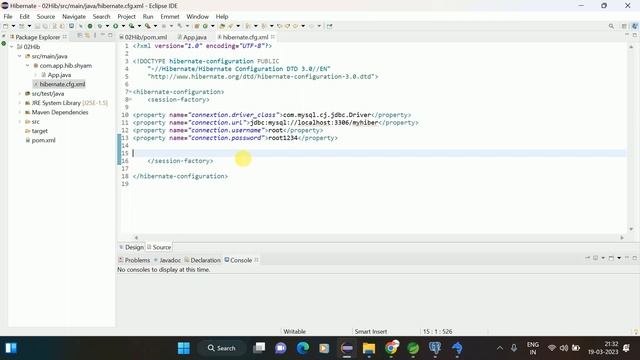Open the Edit menu

[x=24, y=16]
